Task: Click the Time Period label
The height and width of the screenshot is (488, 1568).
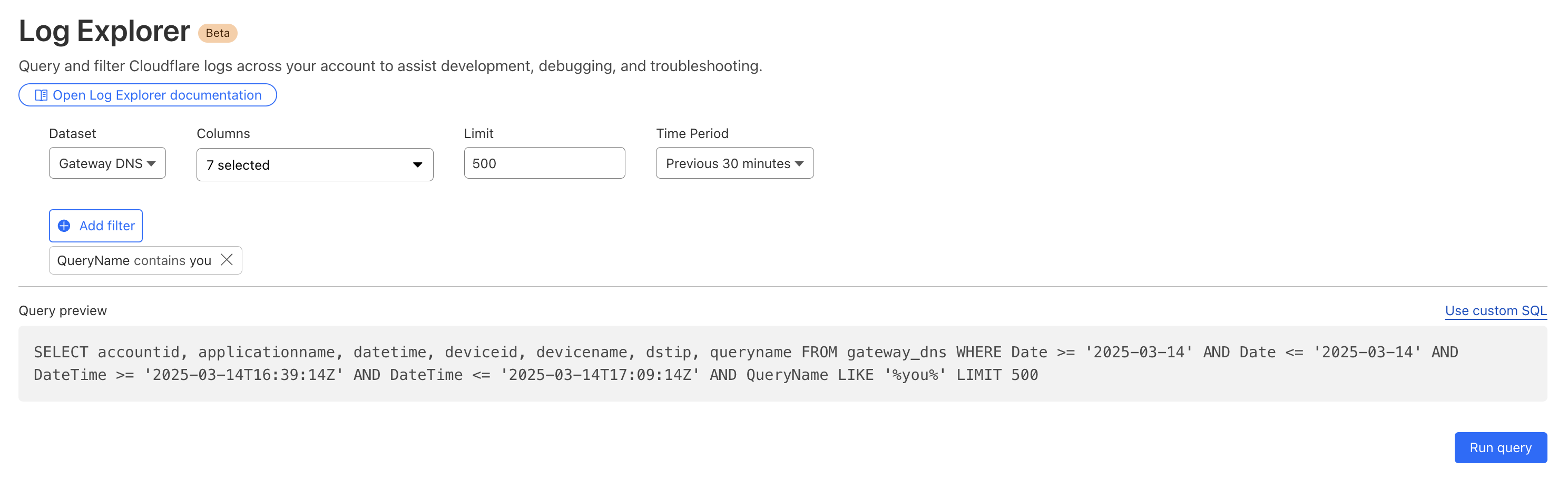Action: (692, 134)
